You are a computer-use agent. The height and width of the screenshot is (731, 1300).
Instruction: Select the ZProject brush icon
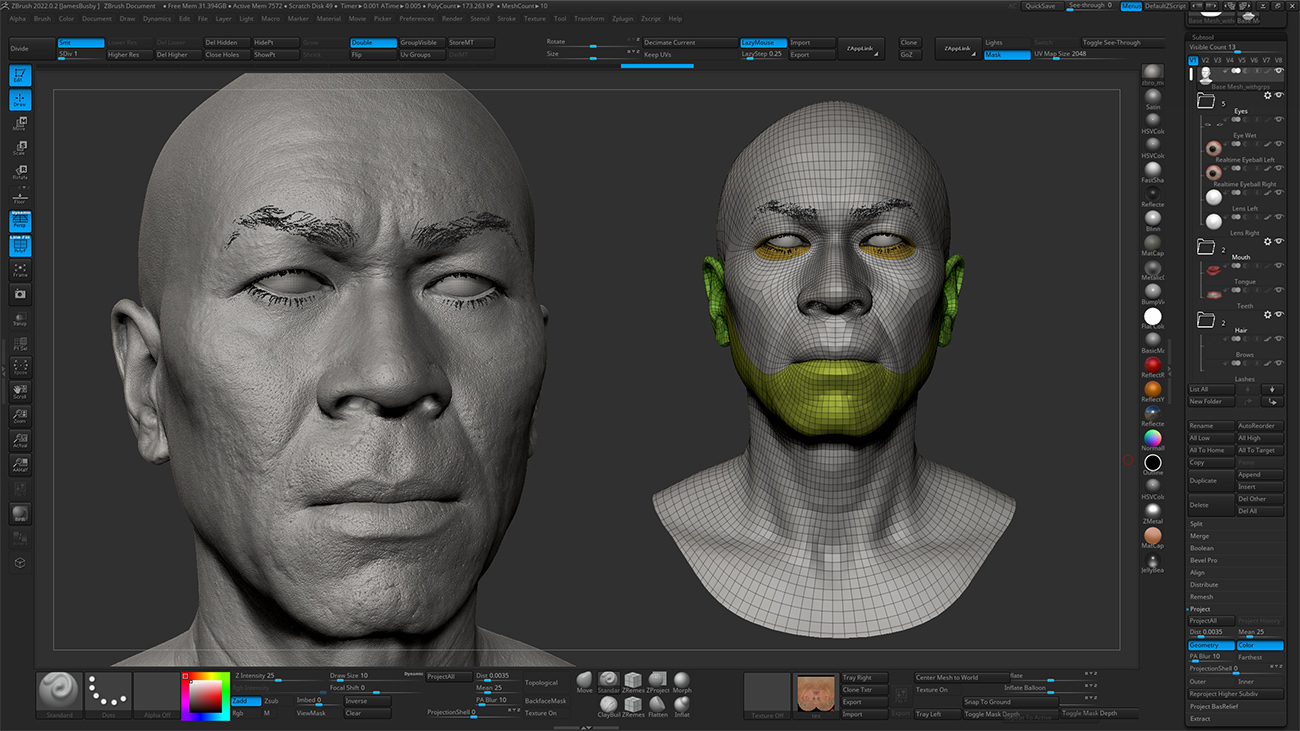(658, 682)
